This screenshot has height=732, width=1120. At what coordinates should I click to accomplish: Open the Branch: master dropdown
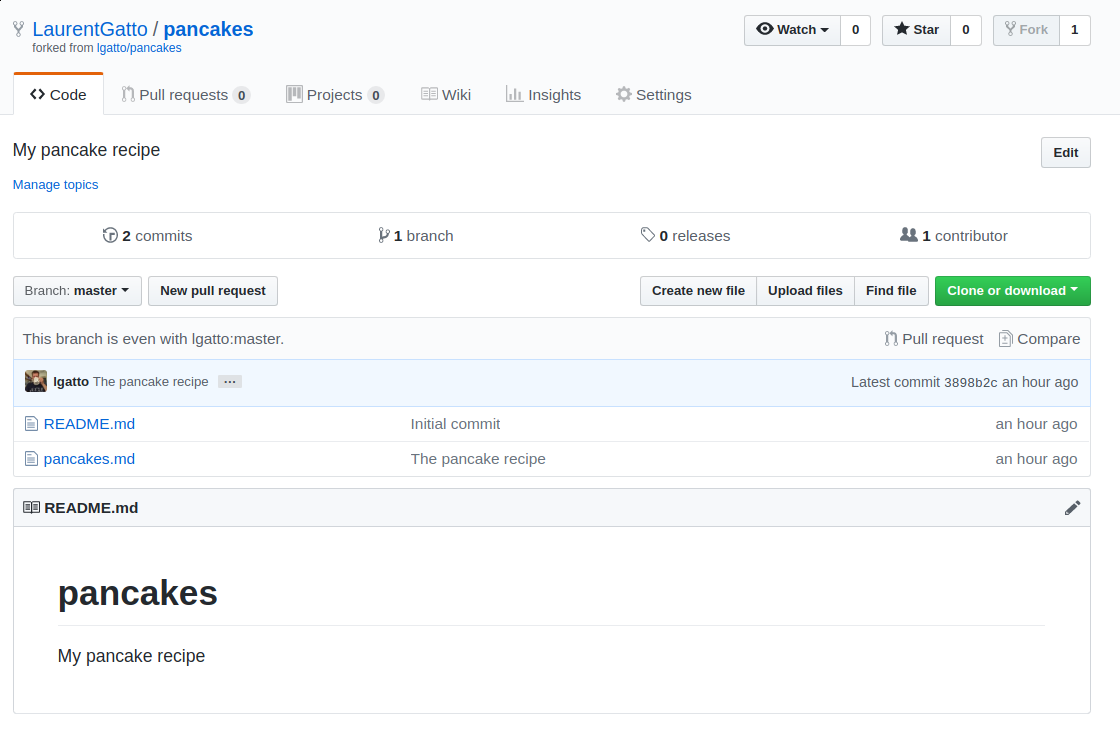click(x=77, y=290)
